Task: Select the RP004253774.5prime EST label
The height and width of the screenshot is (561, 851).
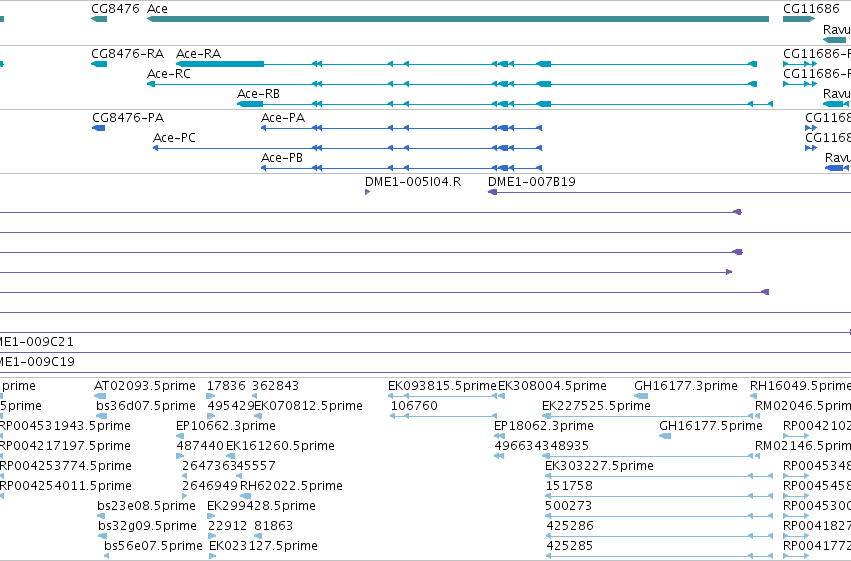Action: coord(66,466)
